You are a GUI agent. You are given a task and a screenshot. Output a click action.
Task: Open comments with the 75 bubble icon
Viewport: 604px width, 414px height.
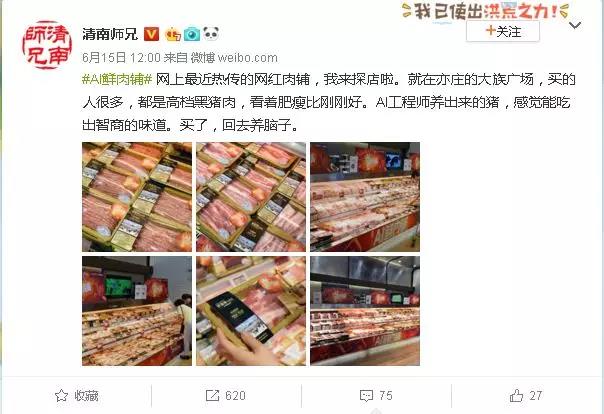[366, 396]
